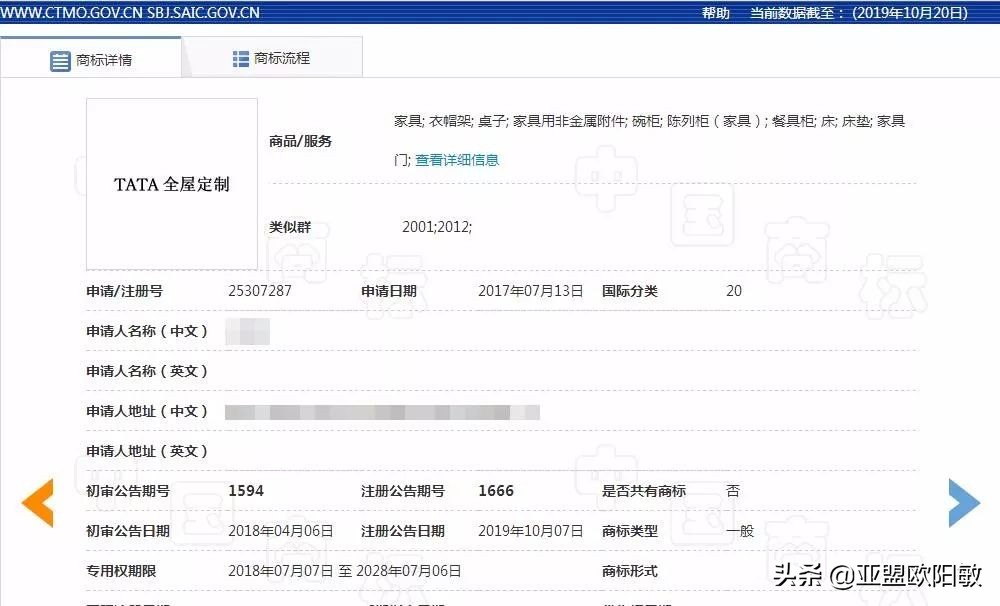
Task: Click the right blue navigation arrow
Action: pyautogui.click(x=963, y=503)
